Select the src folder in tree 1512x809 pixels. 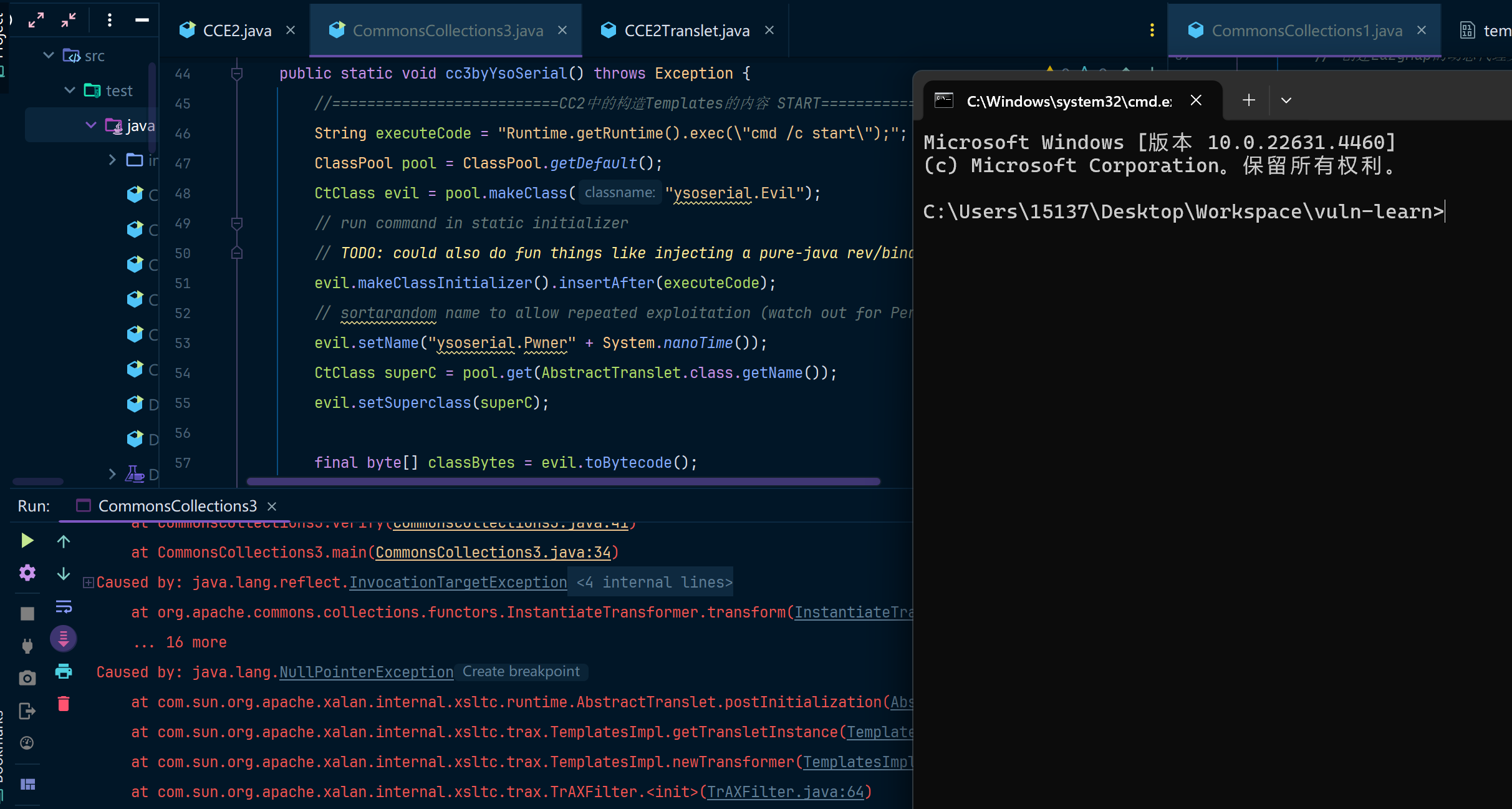[x=94, y=56]
